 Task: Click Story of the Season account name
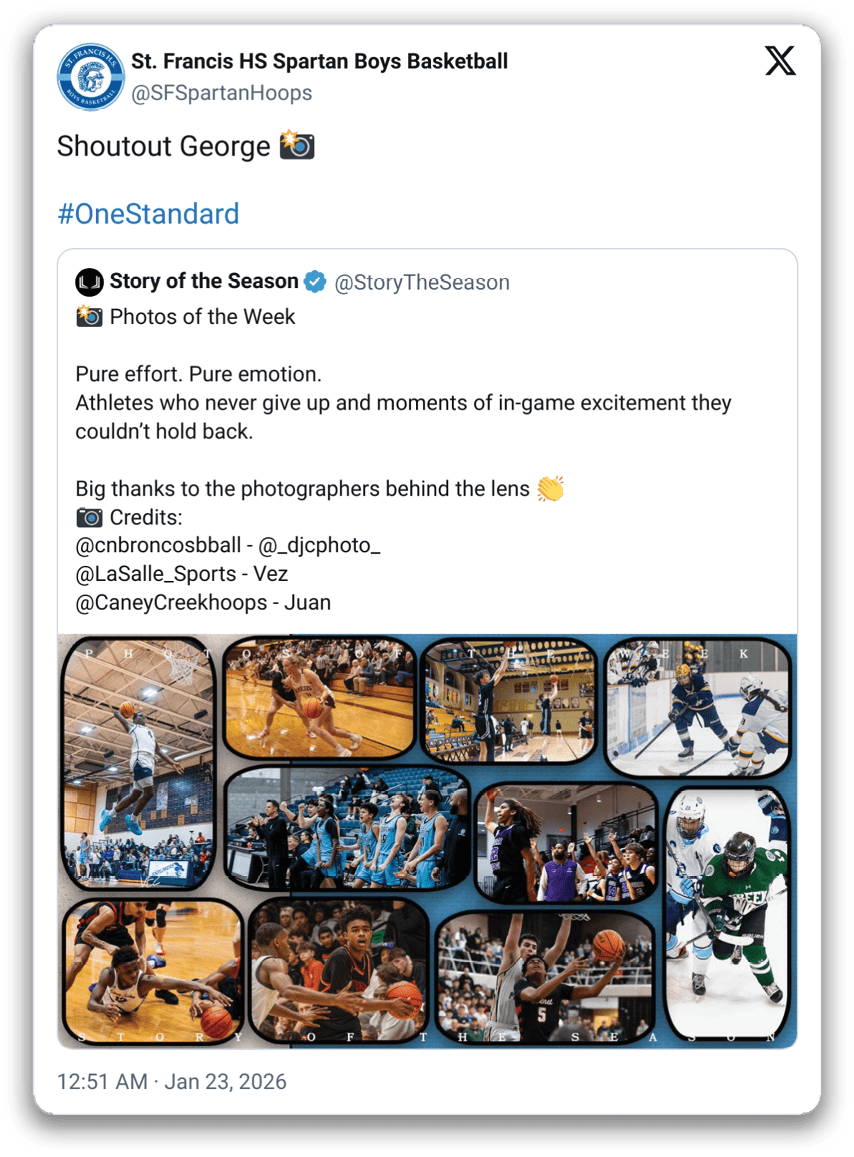point(204,281)
